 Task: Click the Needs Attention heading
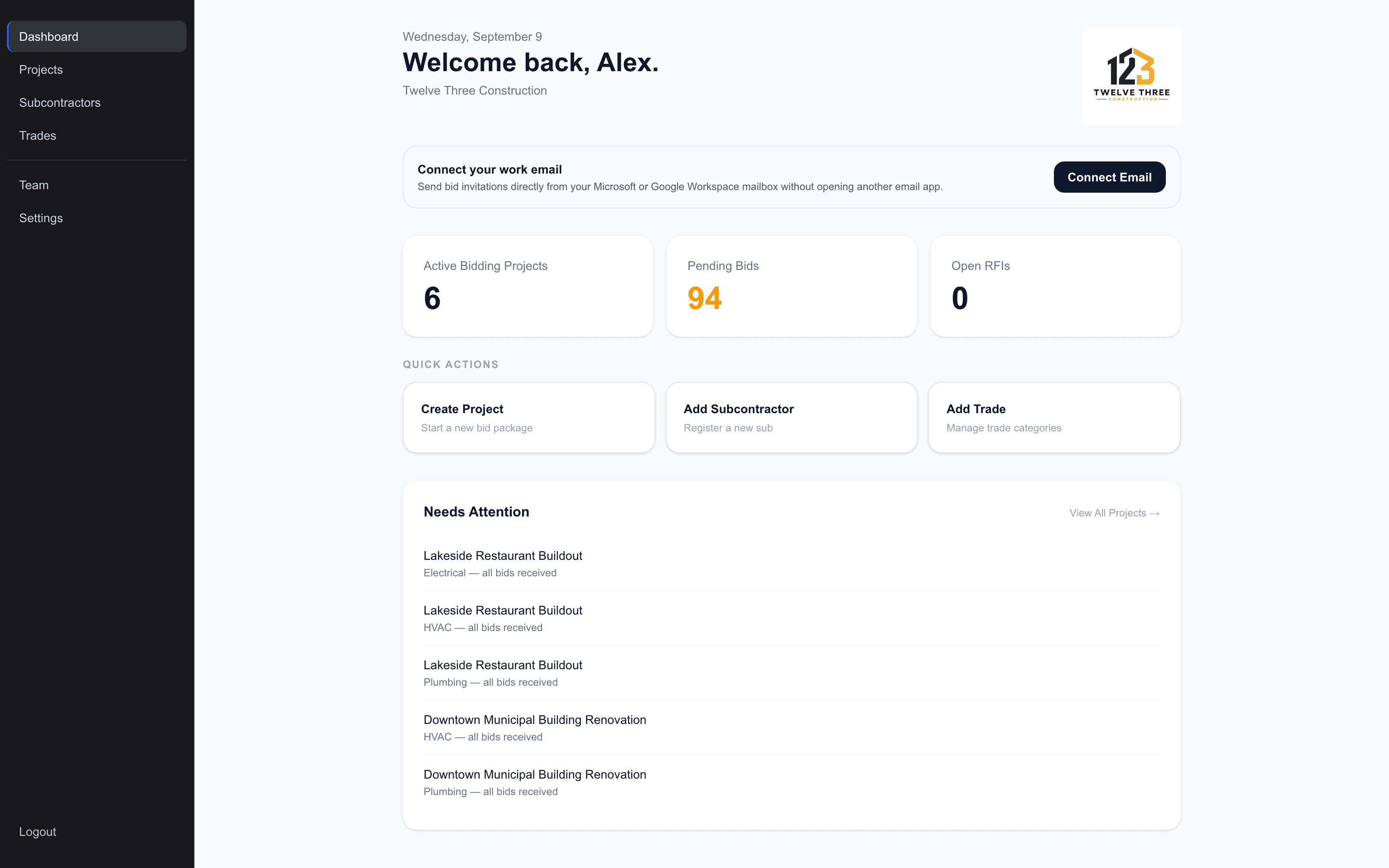(476, 512)
